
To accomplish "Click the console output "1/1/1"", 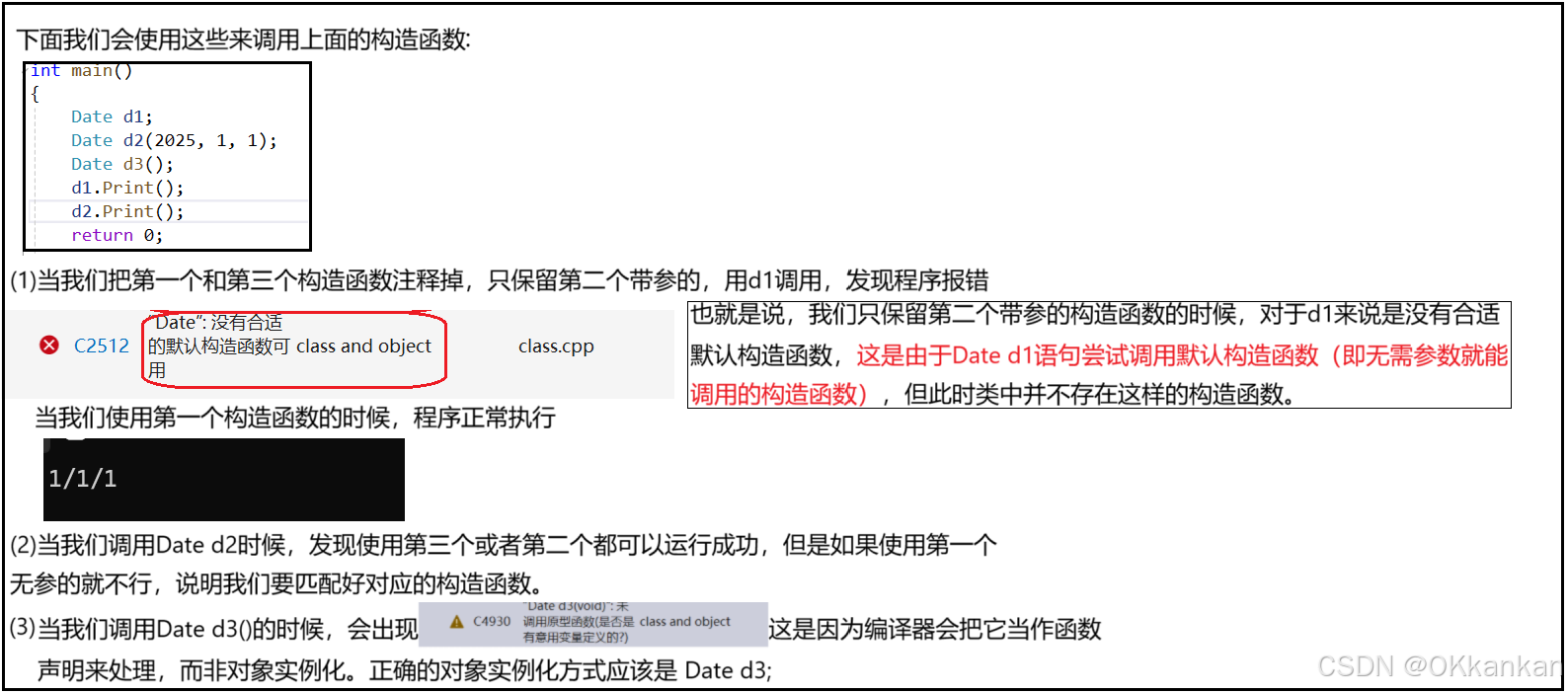I will point(83,479).
